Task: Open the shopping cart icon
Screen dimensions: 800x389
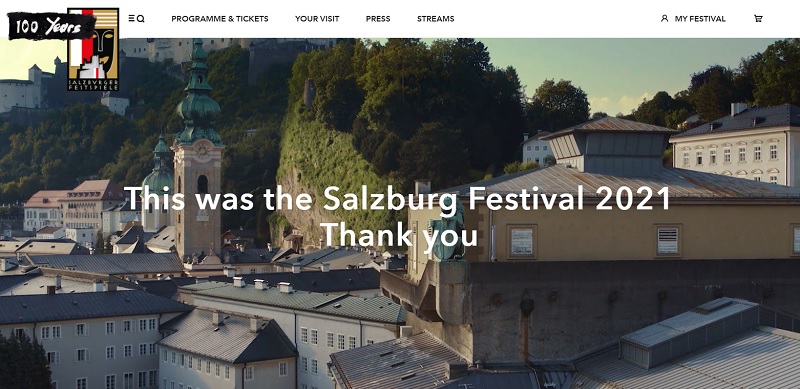Action: point(758,18)
